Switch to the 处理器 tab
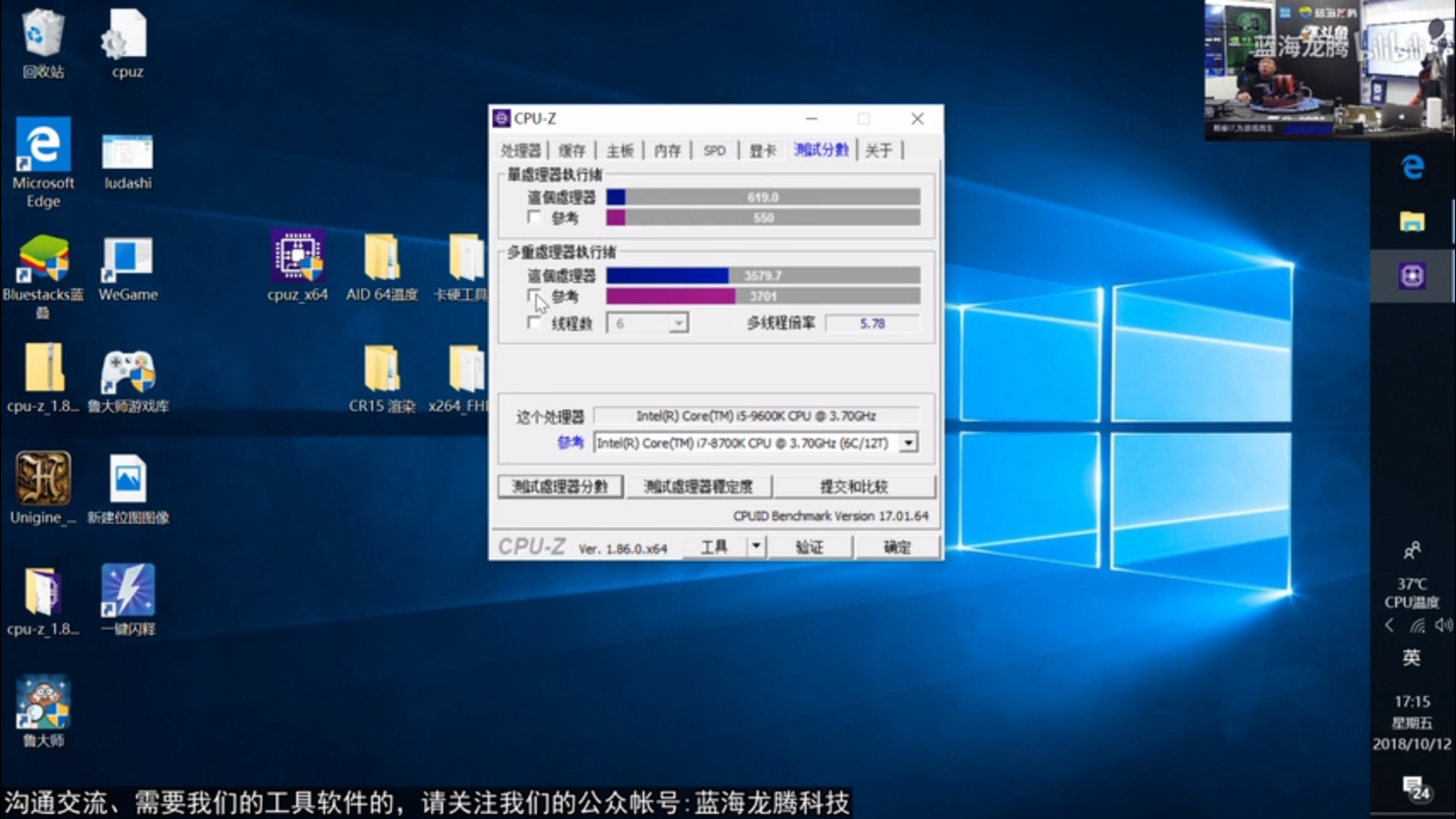The width and height of the screenshot is (1456, 819). coord(520,150)
